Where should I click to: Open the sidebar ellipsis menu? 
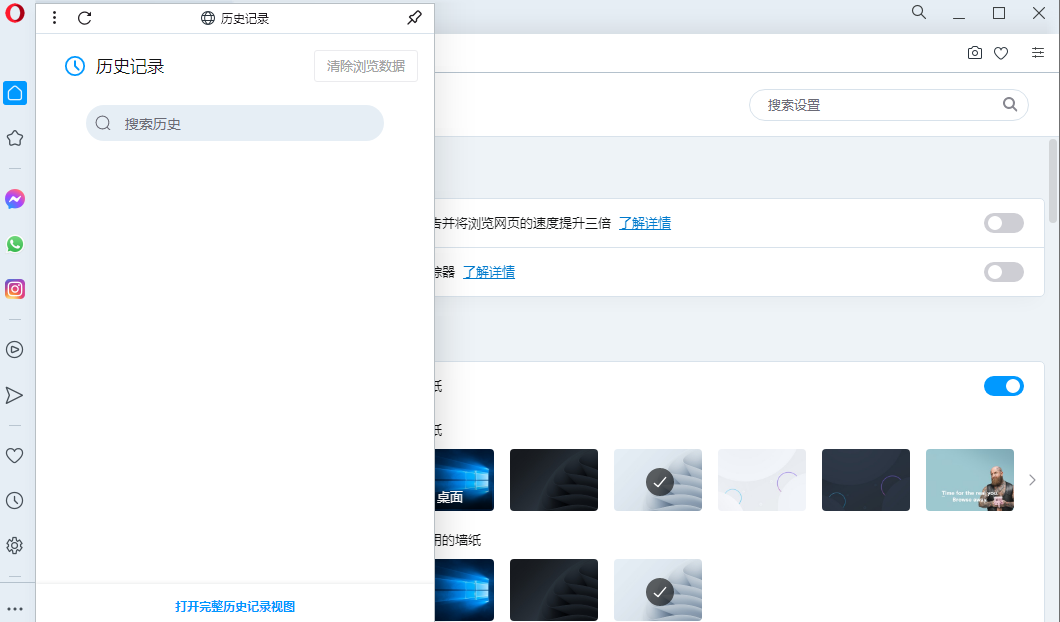[x=14, y=608]
